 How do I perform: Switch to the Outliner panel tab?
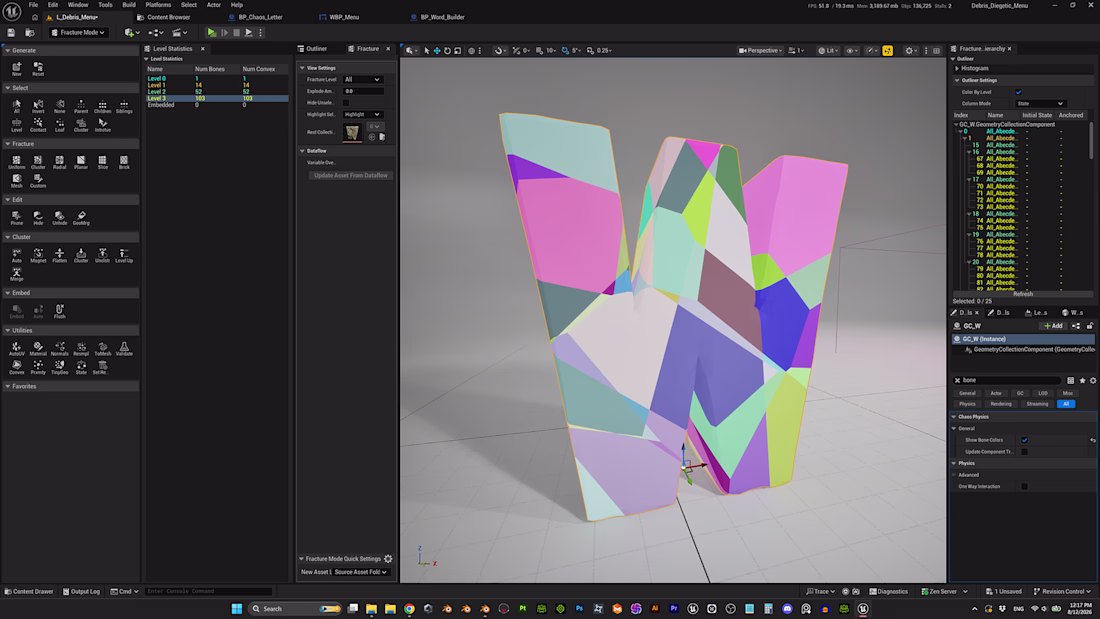pos(316,49)
